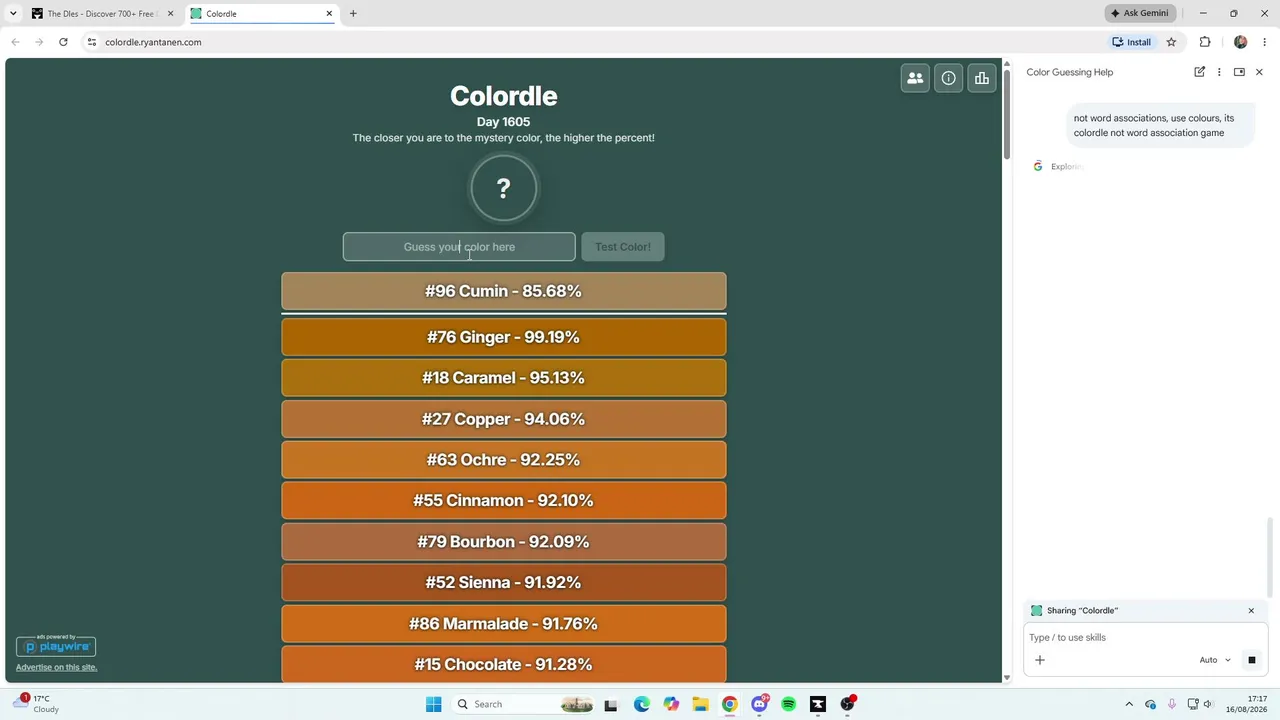Click the #27 Copper - 94.06% row
The width and height of the screenshot is (1280, 720).
(504, 419)
